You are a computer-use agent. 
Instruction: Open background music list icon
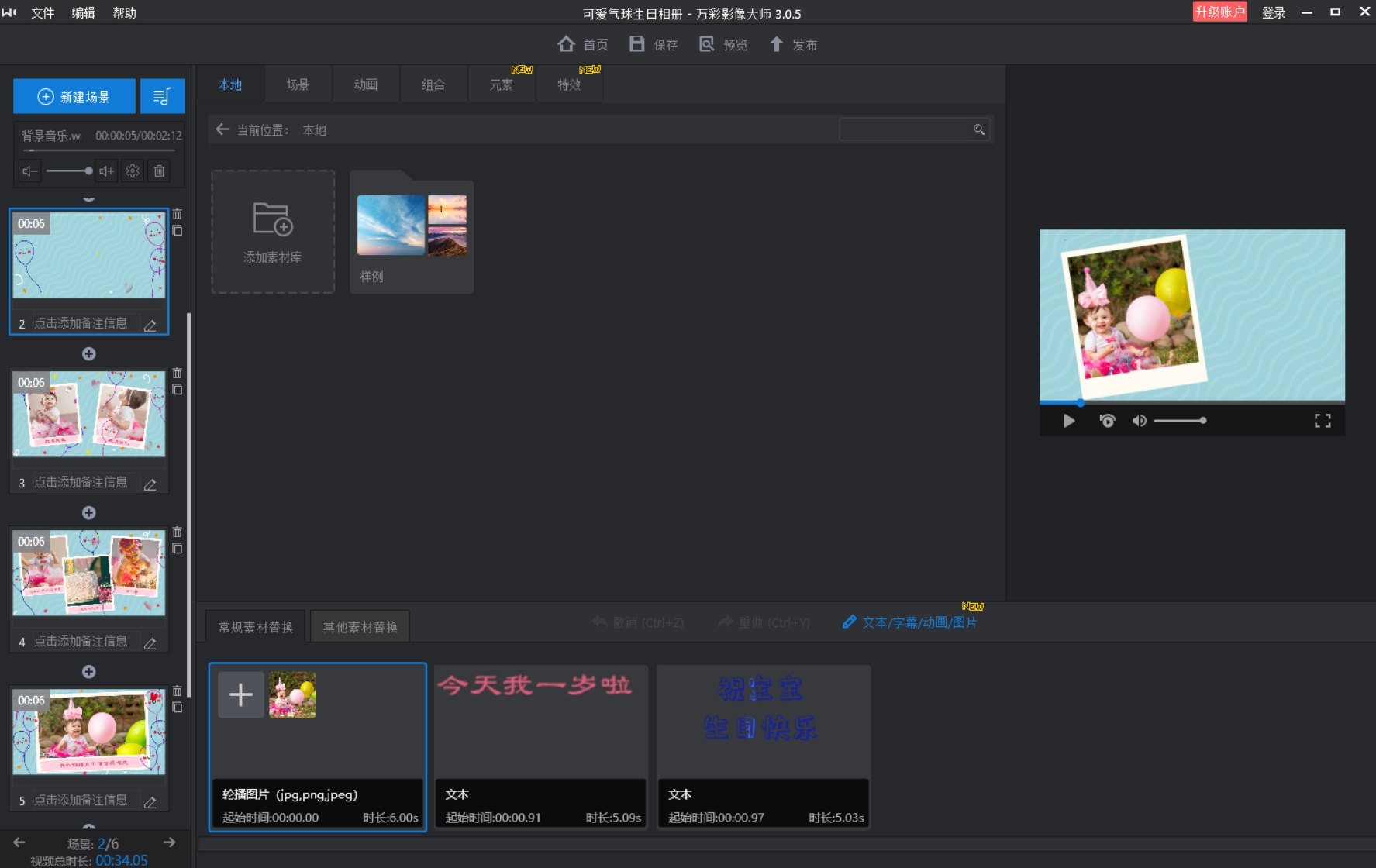(162, 97)
